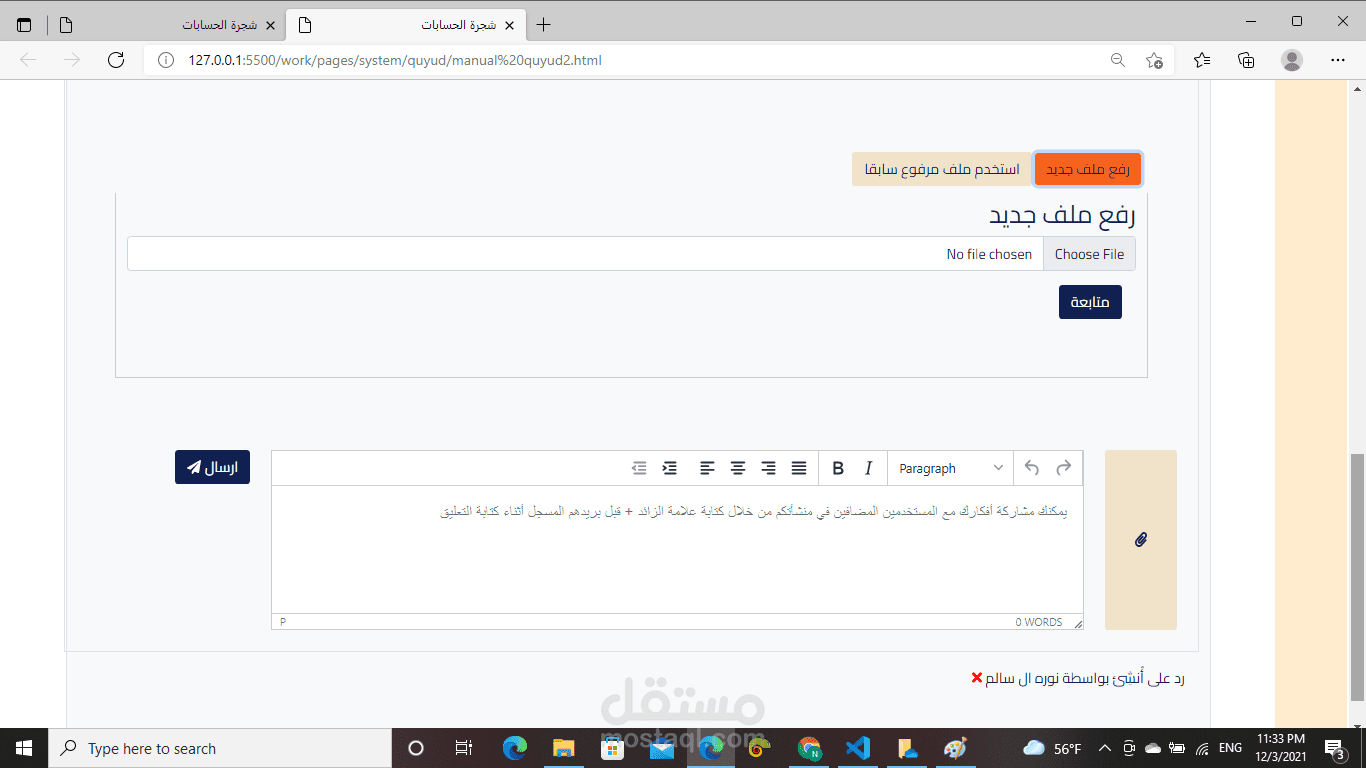
Task: Go back with browser back arrow
Action: click(28, 60)
